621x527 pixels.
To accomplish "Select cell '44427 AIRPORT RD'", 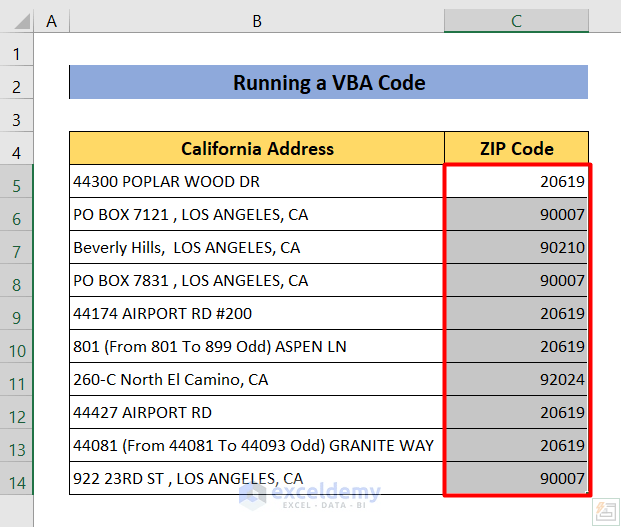I will [x=257, y=412].
